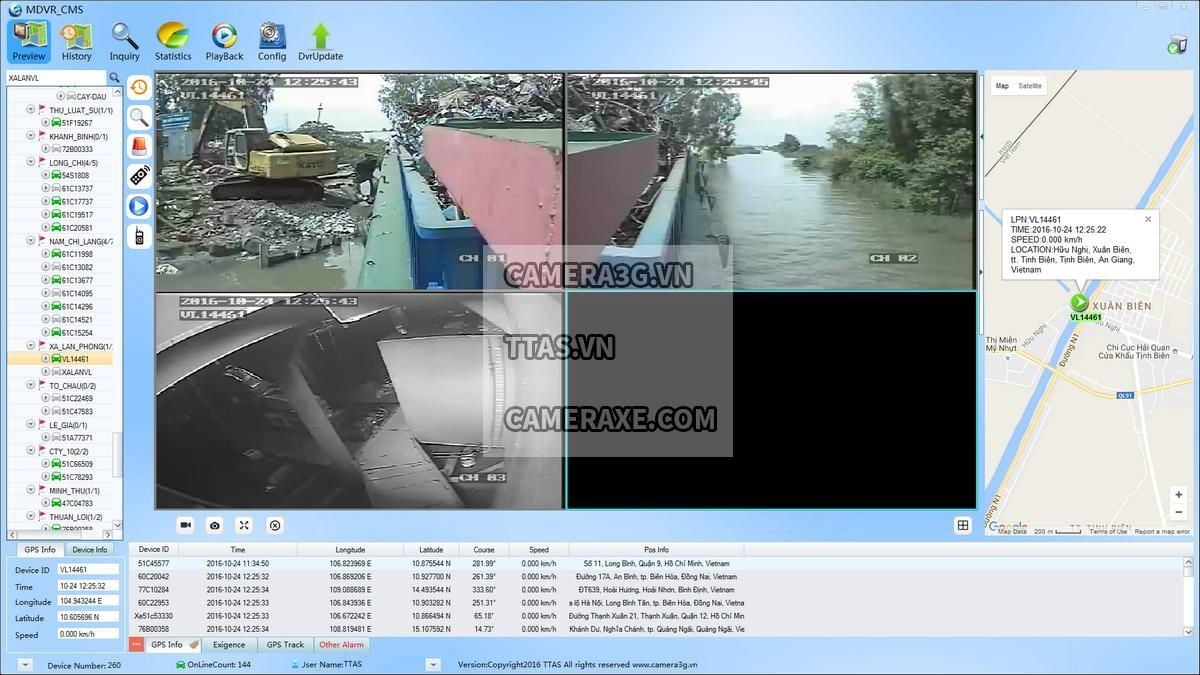
Task: Switch to the left panel GPS Info tab
Action: pyautogui.click(x=40, y=550)
